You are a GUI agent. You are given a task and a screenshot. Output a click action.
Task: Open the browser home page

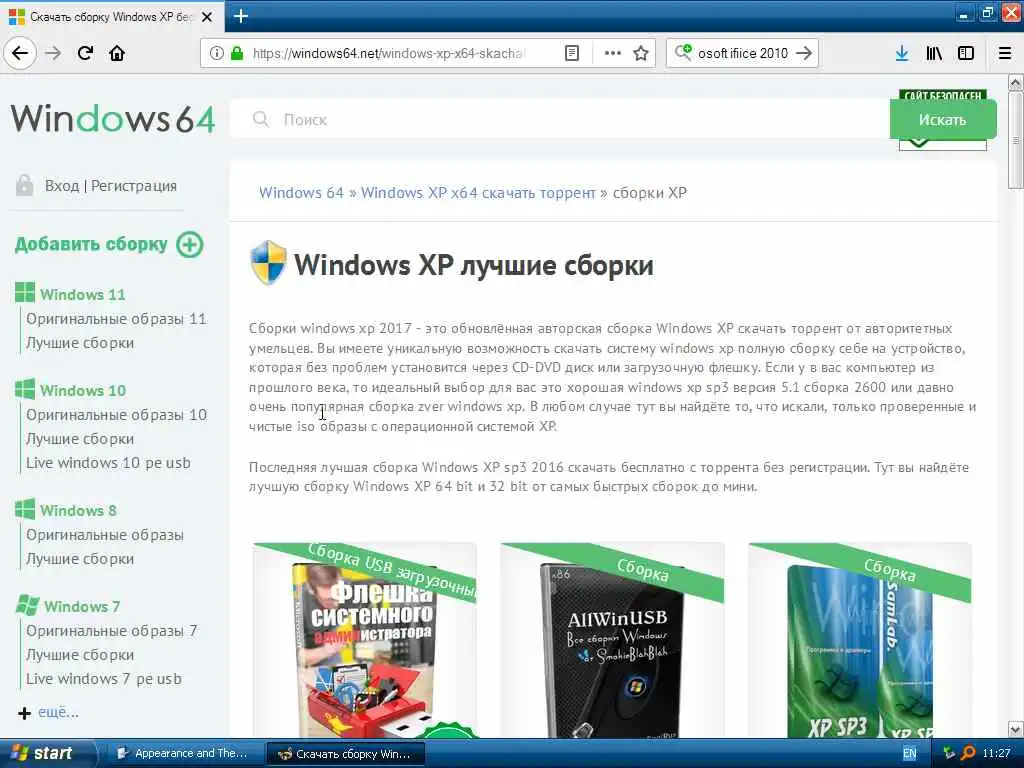click(x=117, y=53)
